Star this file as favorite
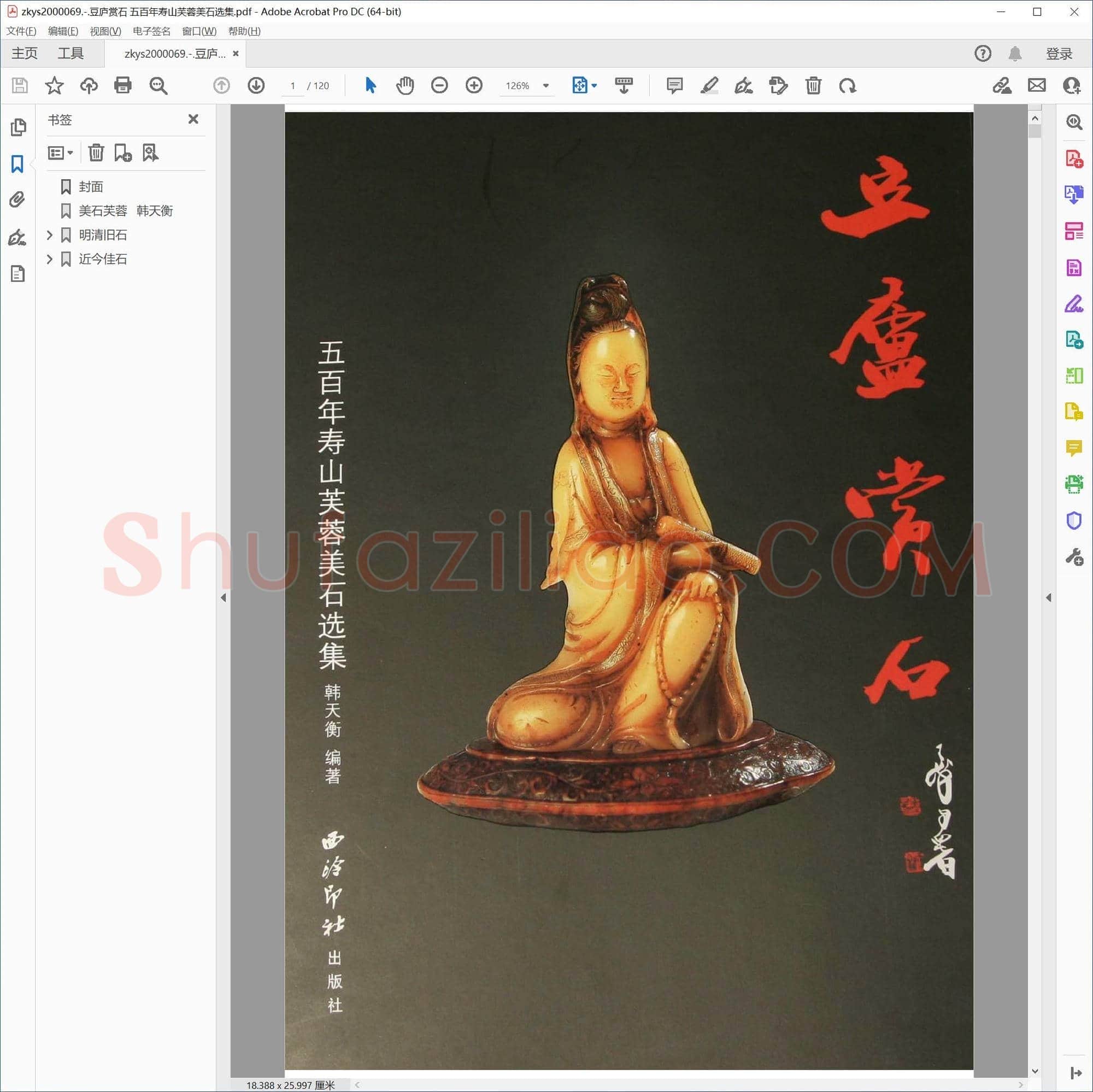 point(54,85)
